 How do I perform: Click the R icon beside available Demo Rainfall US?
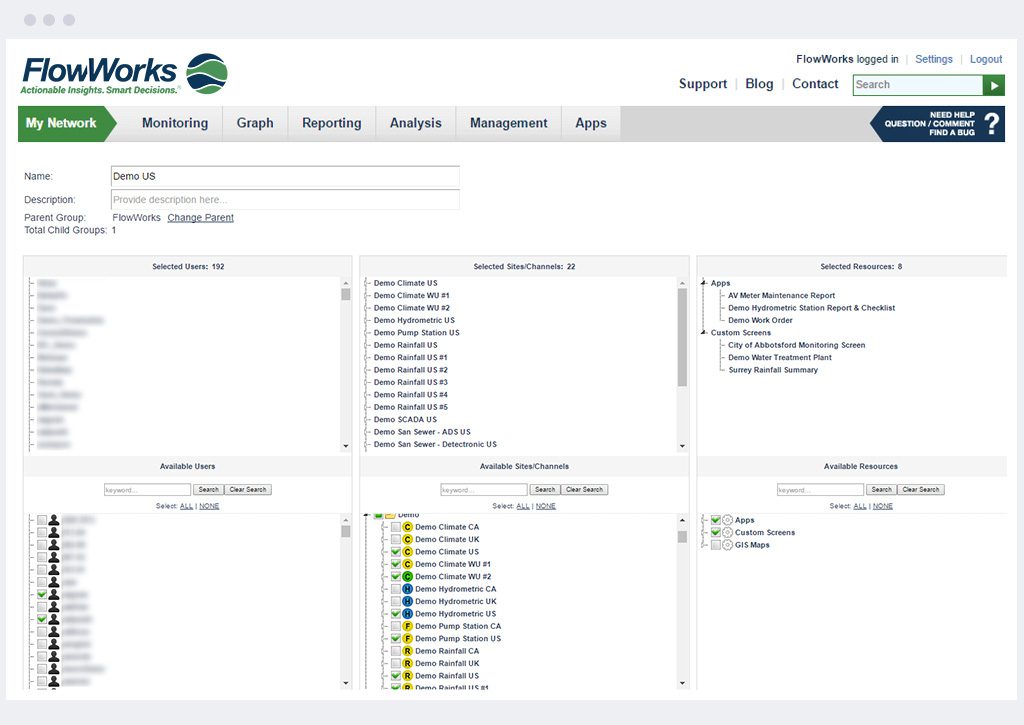click(x=408, y=676)
